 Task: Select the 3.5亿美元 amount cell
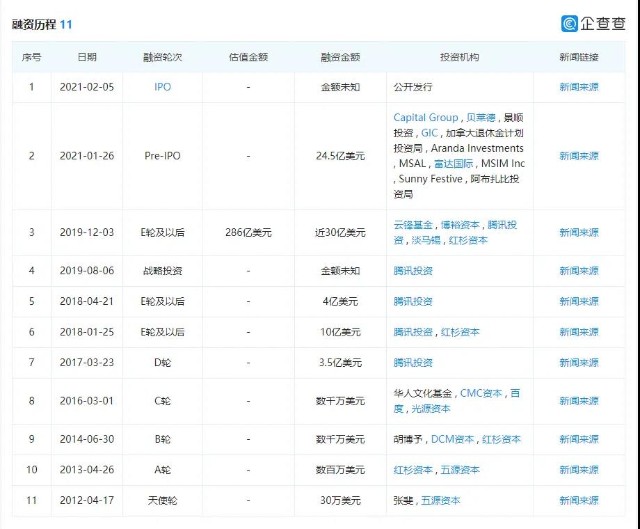point(340,362)
